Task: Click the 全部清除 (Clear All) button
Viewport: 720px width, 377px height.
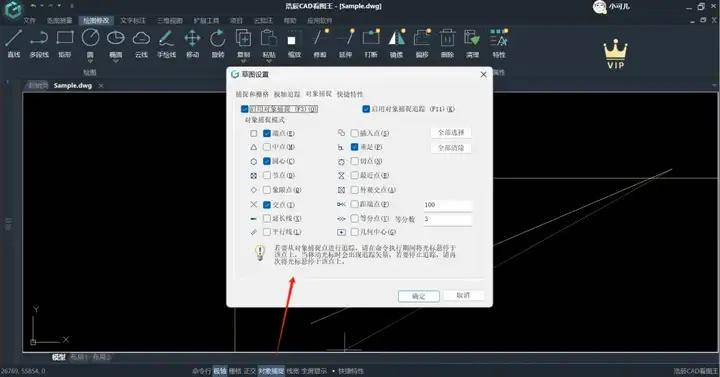Action: tap(451, 148)
